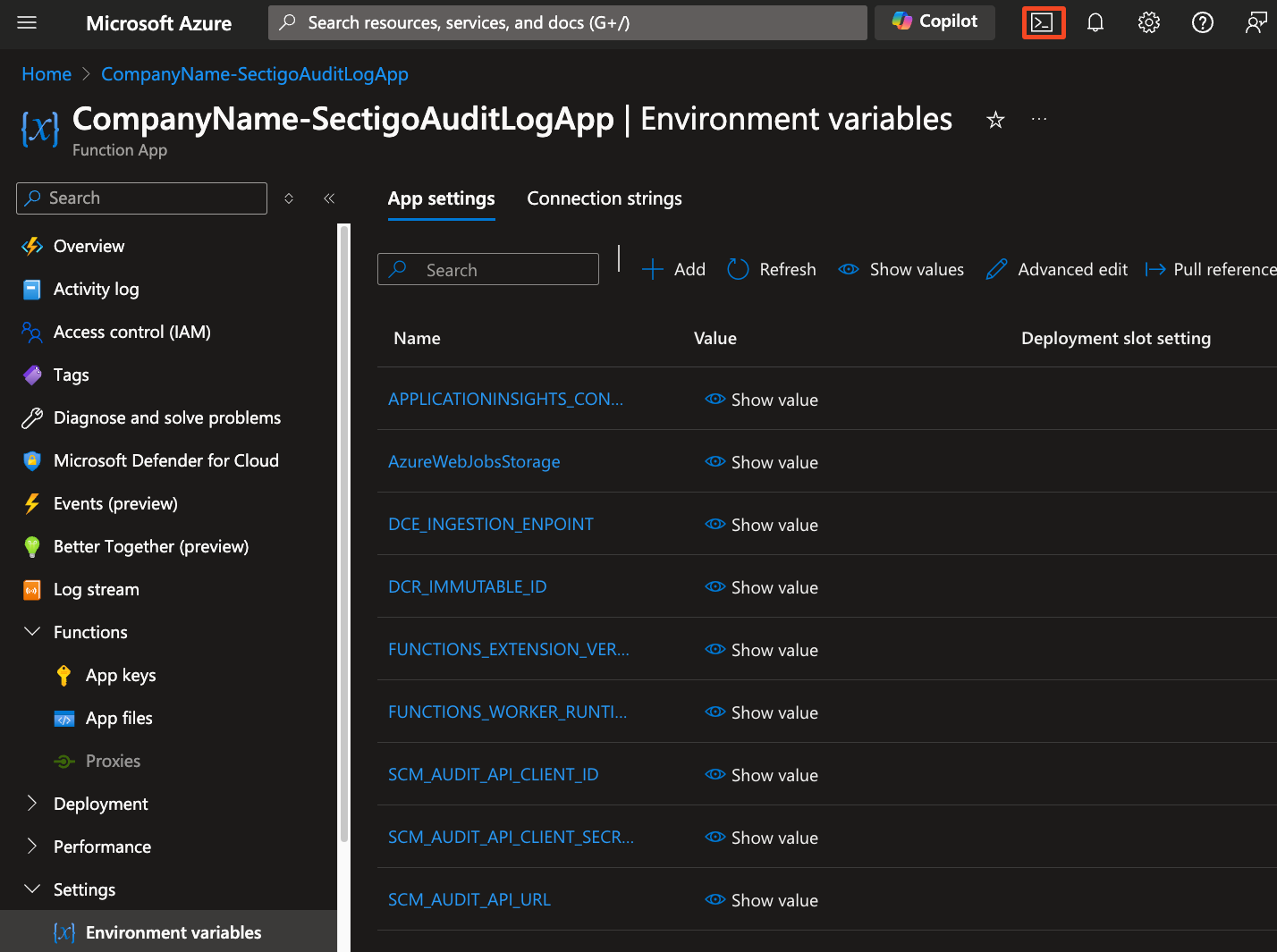Show value for SCM_AUDIT_API_URL
The height and width of the screenshot is (952, 1277).
tap(762, 900)
